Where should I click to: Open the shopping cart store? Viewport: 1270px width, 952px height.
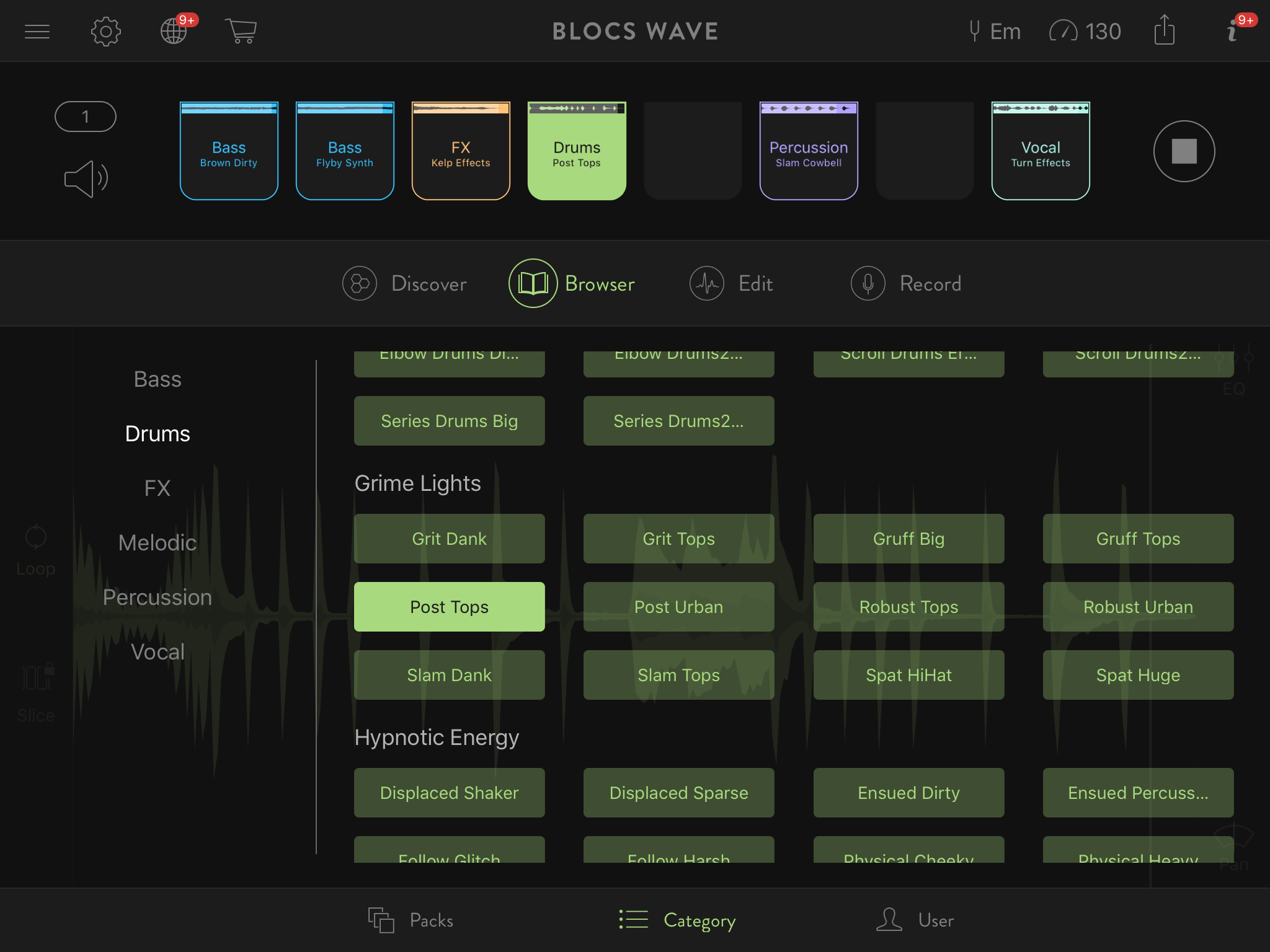(241, 31)
